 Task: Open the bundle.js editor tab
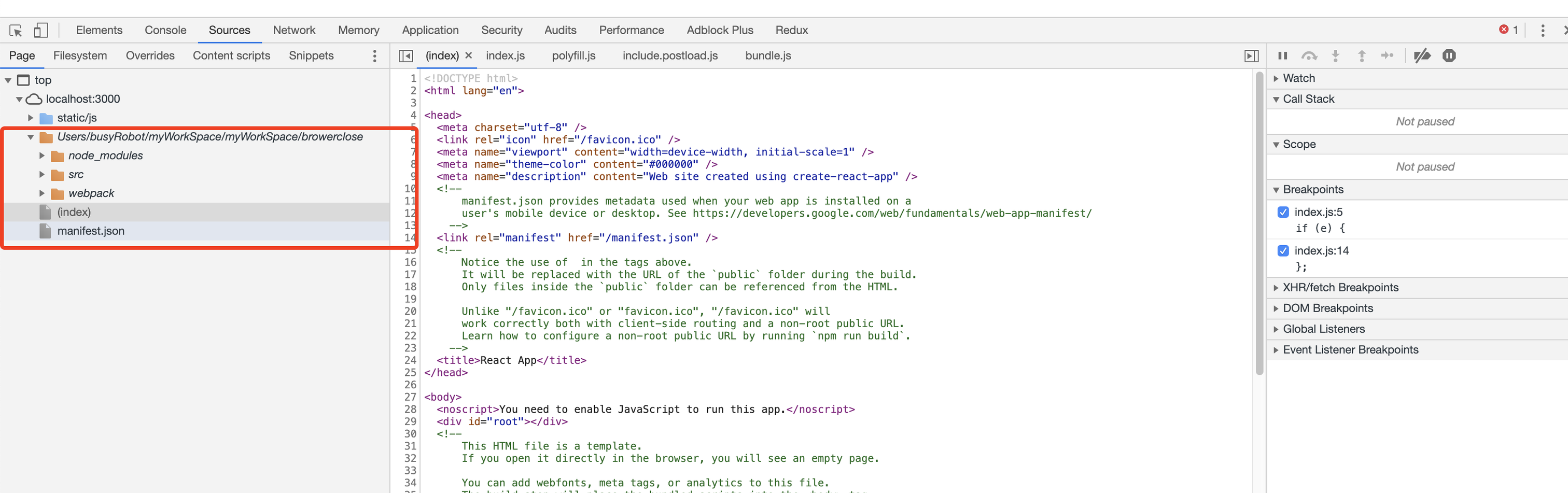(x=768, y=55)
